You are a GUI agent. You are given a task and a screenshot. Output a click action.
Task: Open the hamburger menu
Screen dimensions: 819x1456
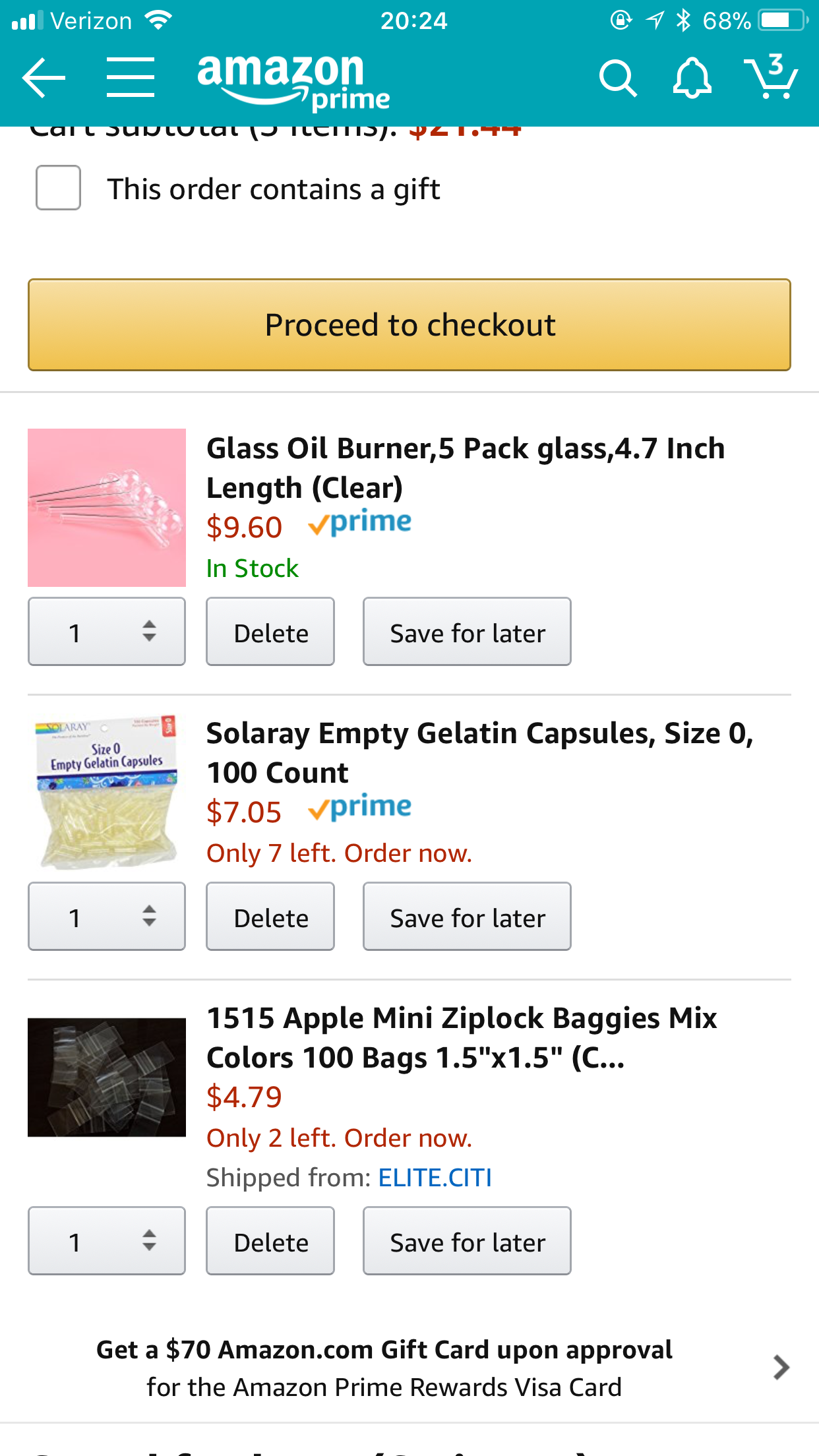click(131, 78)
